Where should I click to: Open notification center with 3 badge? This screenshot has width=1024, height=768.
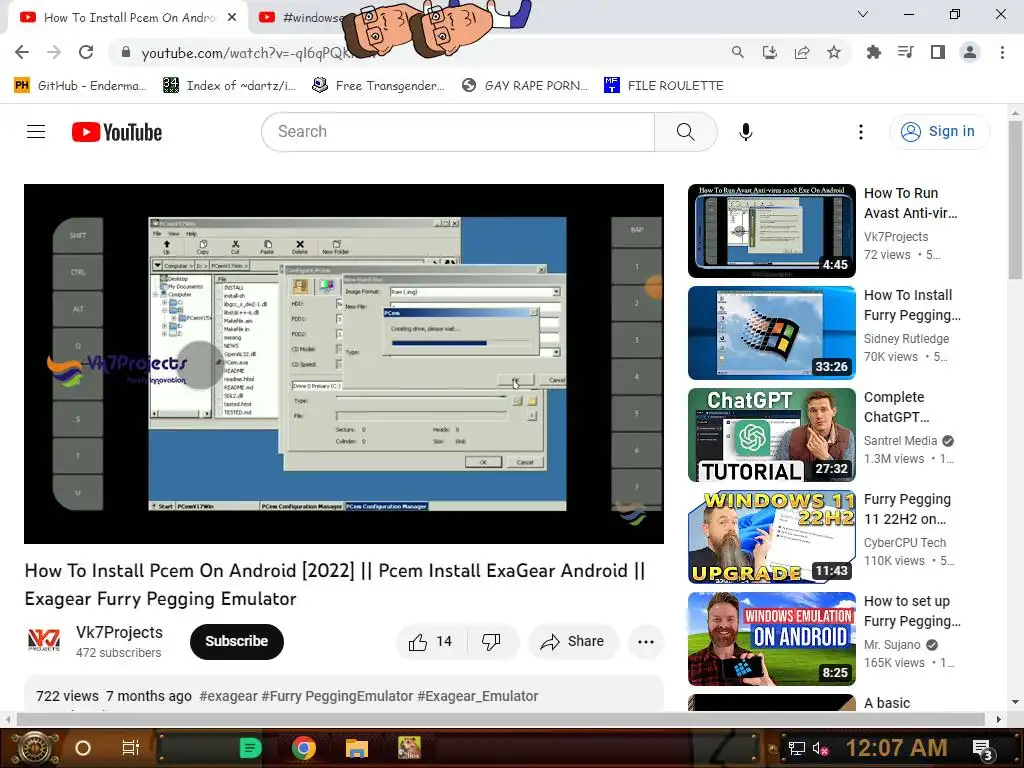pos(982,749)
